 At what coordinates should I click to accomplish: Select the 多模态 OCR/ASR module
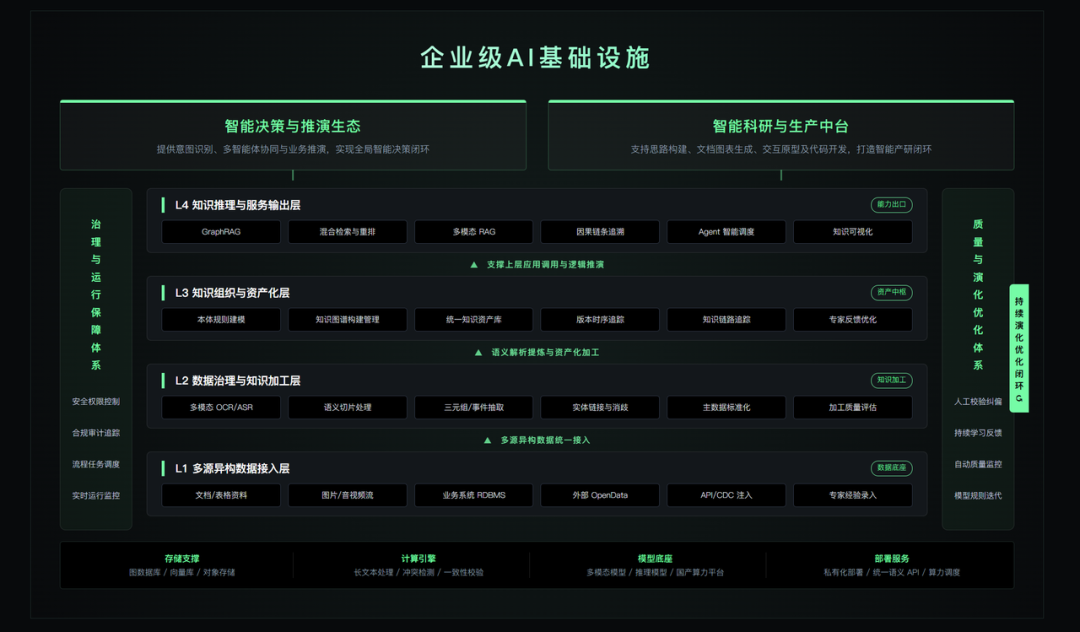[221, 408]
